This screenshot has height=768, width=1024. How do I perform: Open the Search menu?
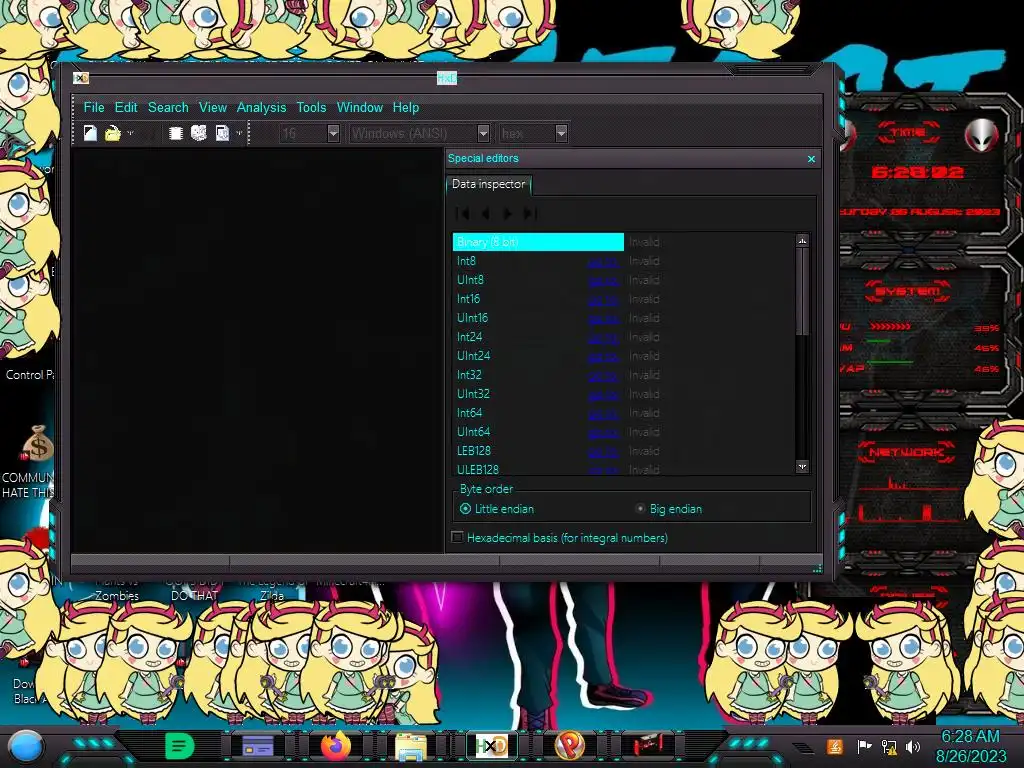[168, 107]
